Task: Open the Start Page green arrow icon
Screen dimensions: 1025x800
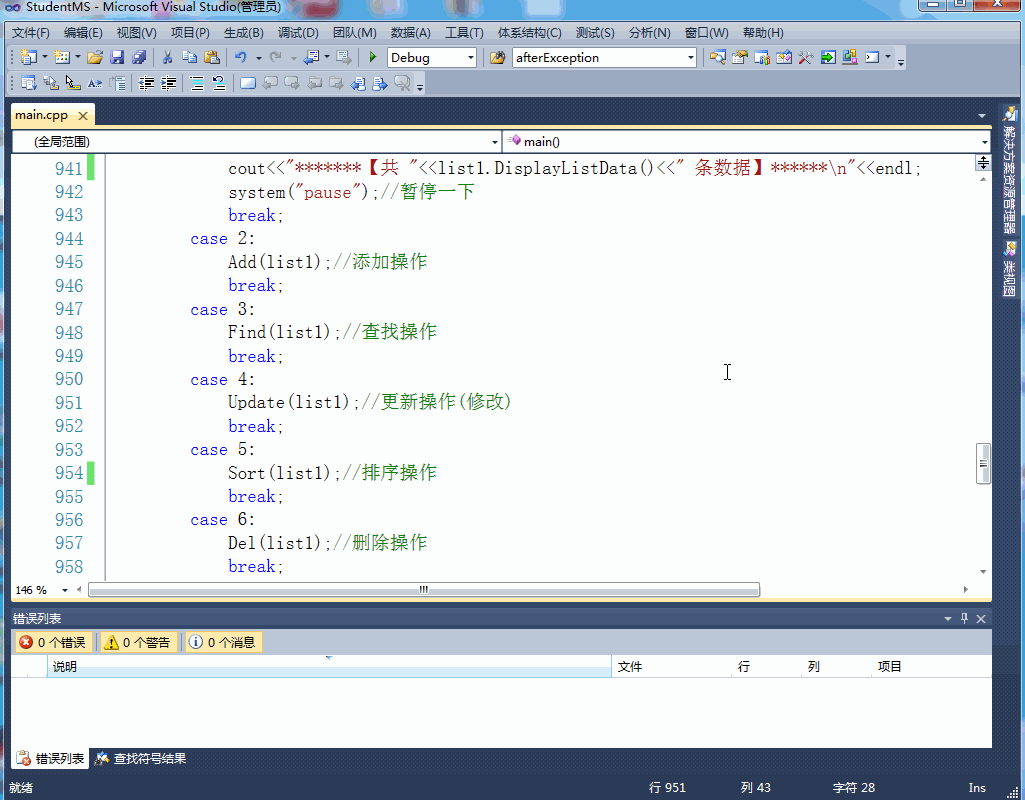Action: (828, 58)
